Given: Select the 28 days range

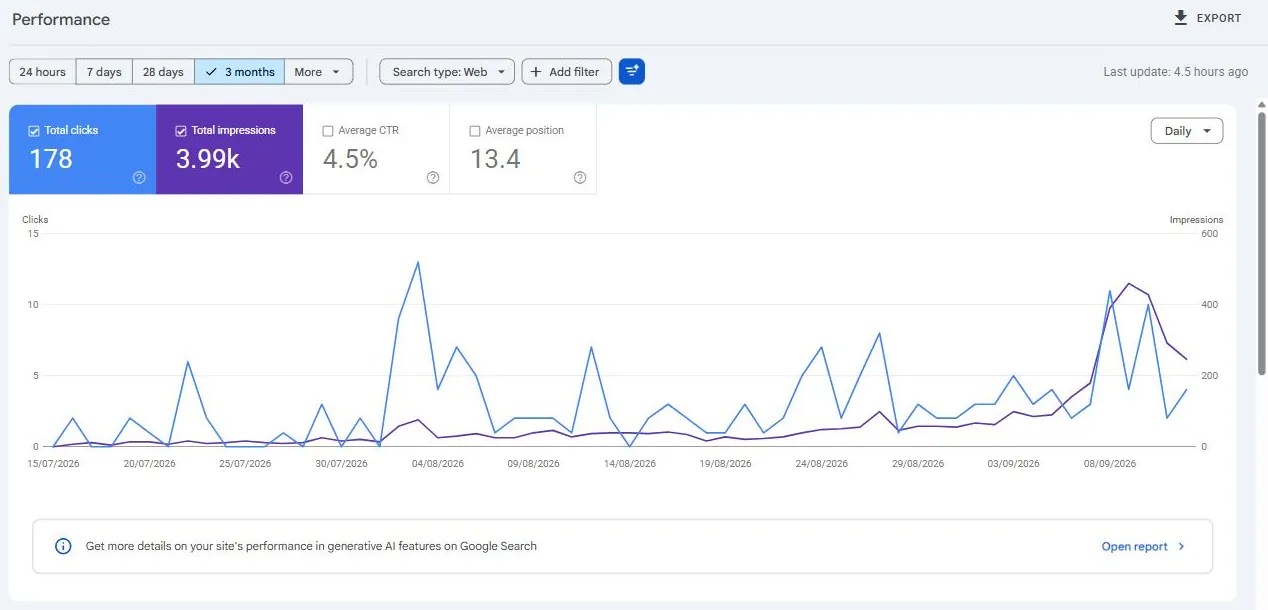Looking at the screenshot, I should tap(163, 72).
